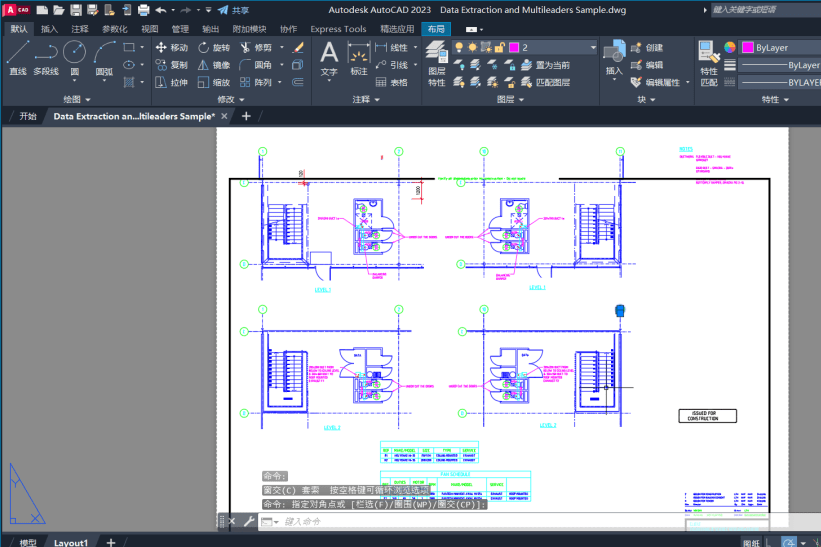Click the object color wheel icon
Viewport: 821px width, 547px height.
tap(730, 48)
